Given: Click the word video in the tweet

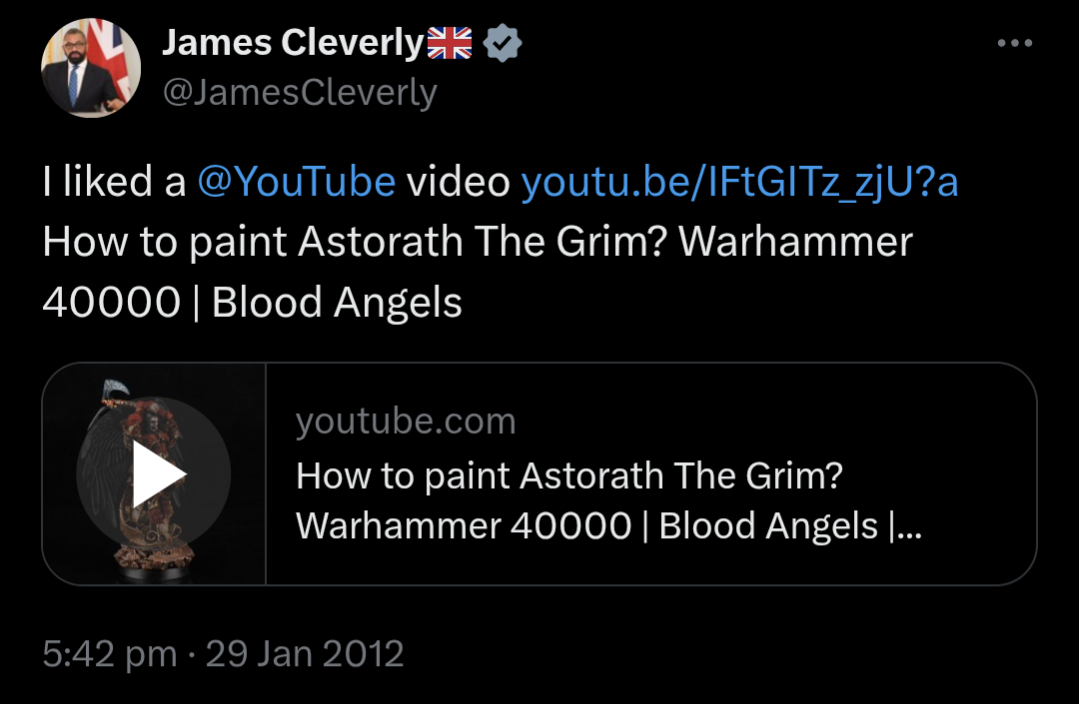Looking at the screenshot, I should [458, 182].
